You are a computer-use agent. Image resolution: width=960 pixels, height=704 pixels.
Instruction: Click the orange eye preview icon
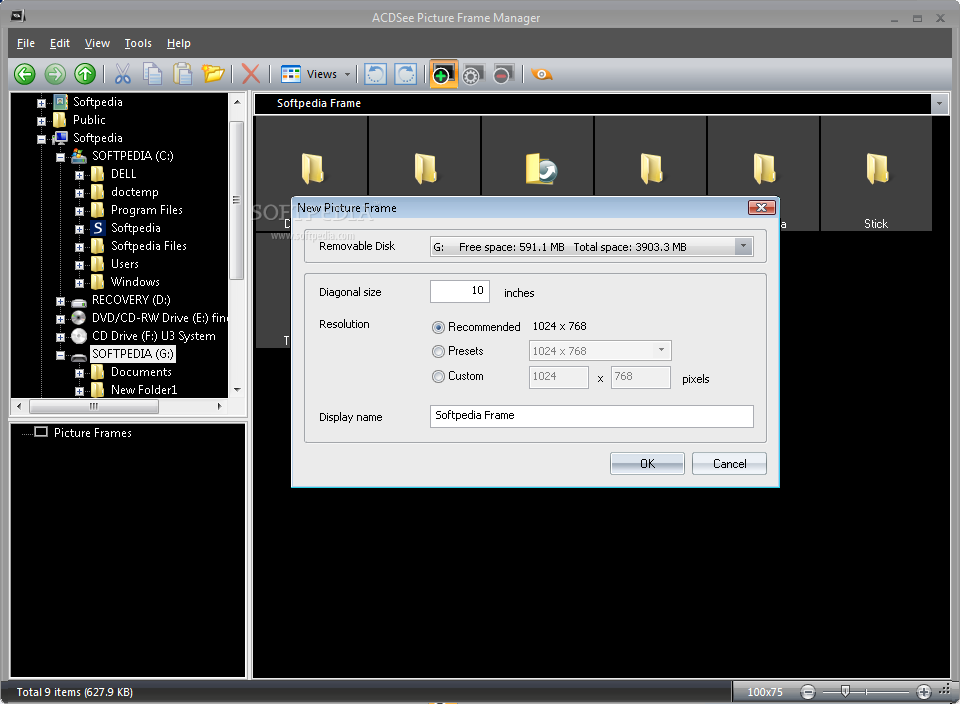click(541, 75)
